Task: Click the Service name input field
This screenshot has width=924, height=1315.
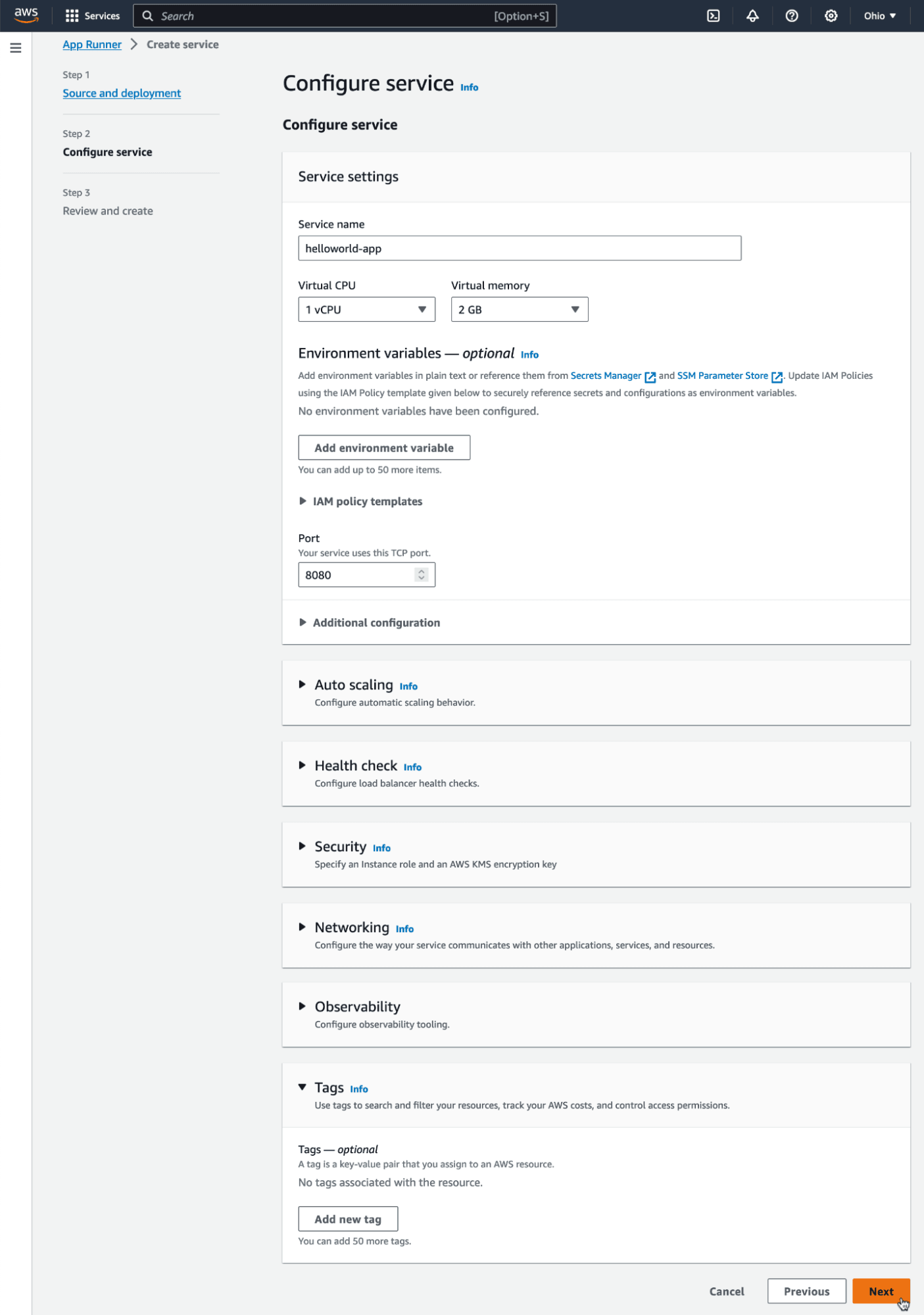Action: [x=519, y=249]
